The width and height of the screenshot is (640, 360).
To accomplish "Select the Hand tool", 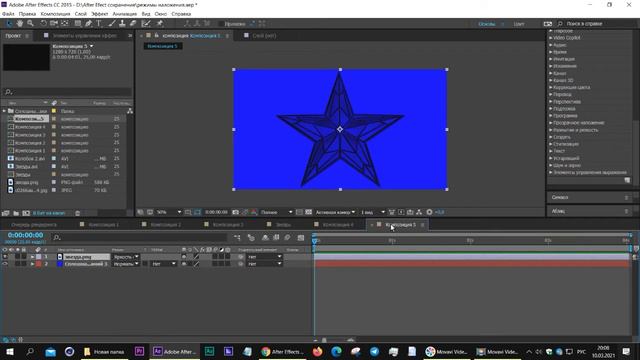I will [x=19, y=24].
